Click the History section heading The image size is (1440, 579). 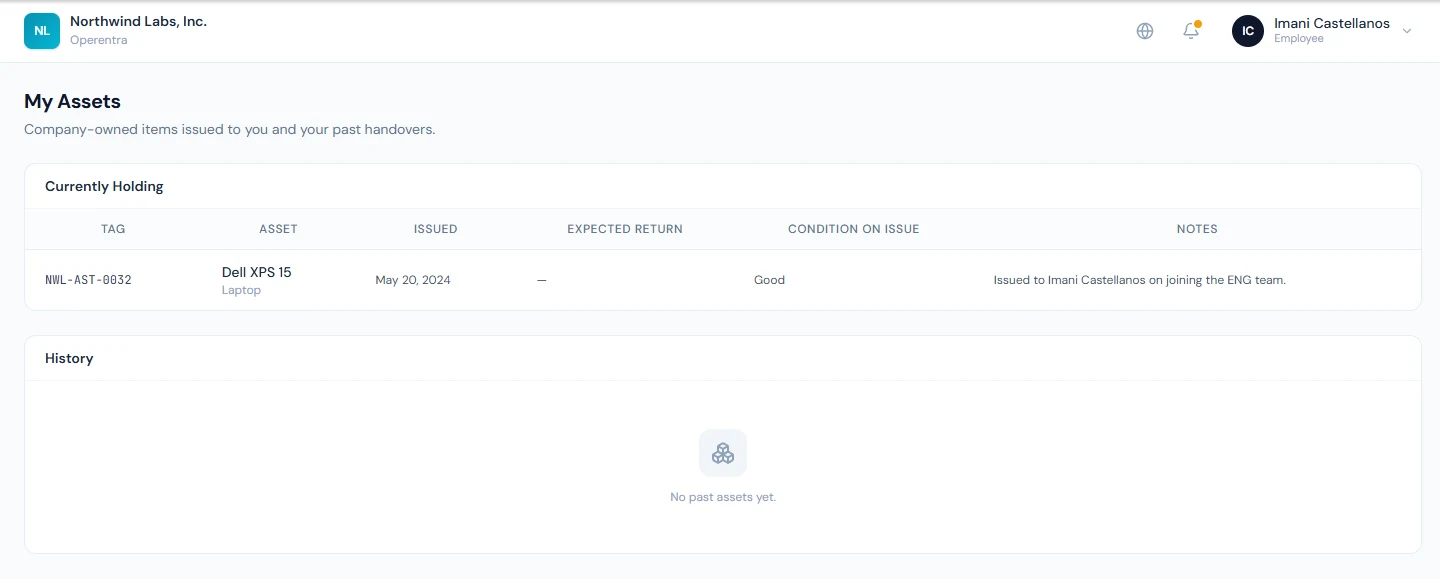pyautogui.click(x=69, y=358)
